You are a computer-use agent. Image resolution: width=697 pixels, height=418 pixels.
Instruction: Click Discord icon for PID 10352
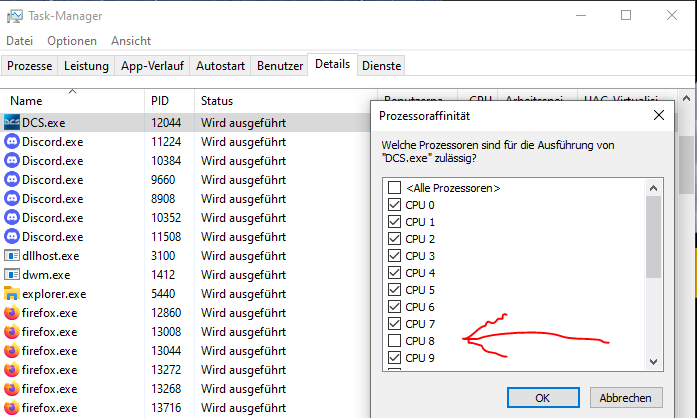pos(12,218)
